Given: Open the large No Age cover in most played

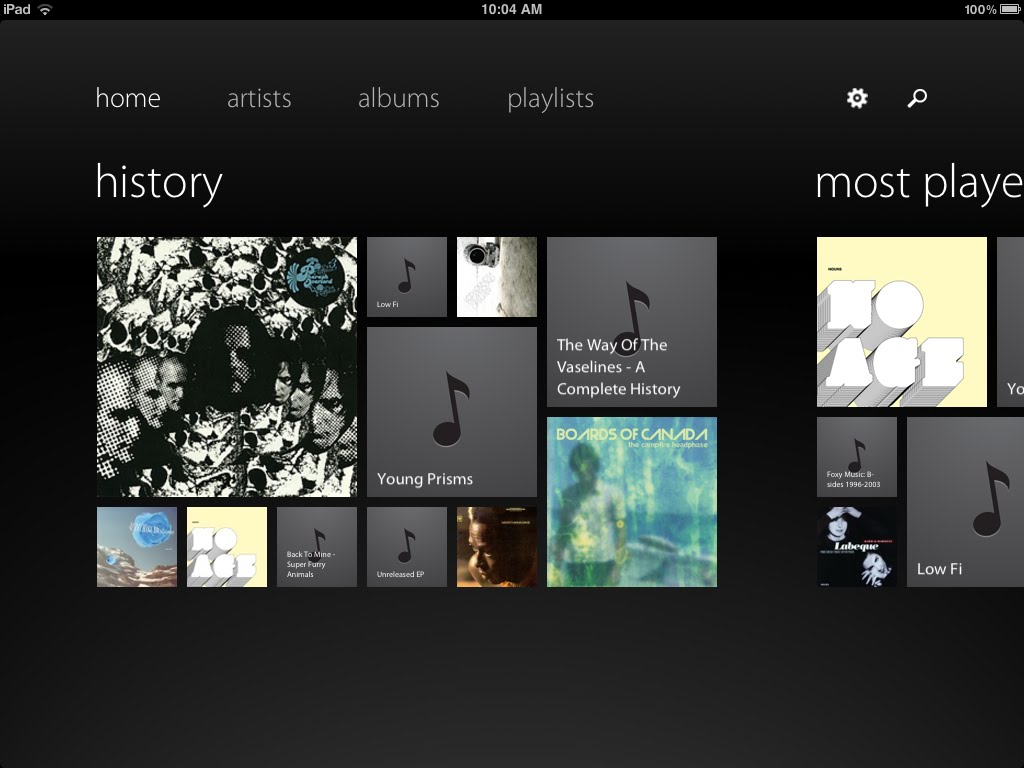Looking at the screenshot, I should pos(902,322).
